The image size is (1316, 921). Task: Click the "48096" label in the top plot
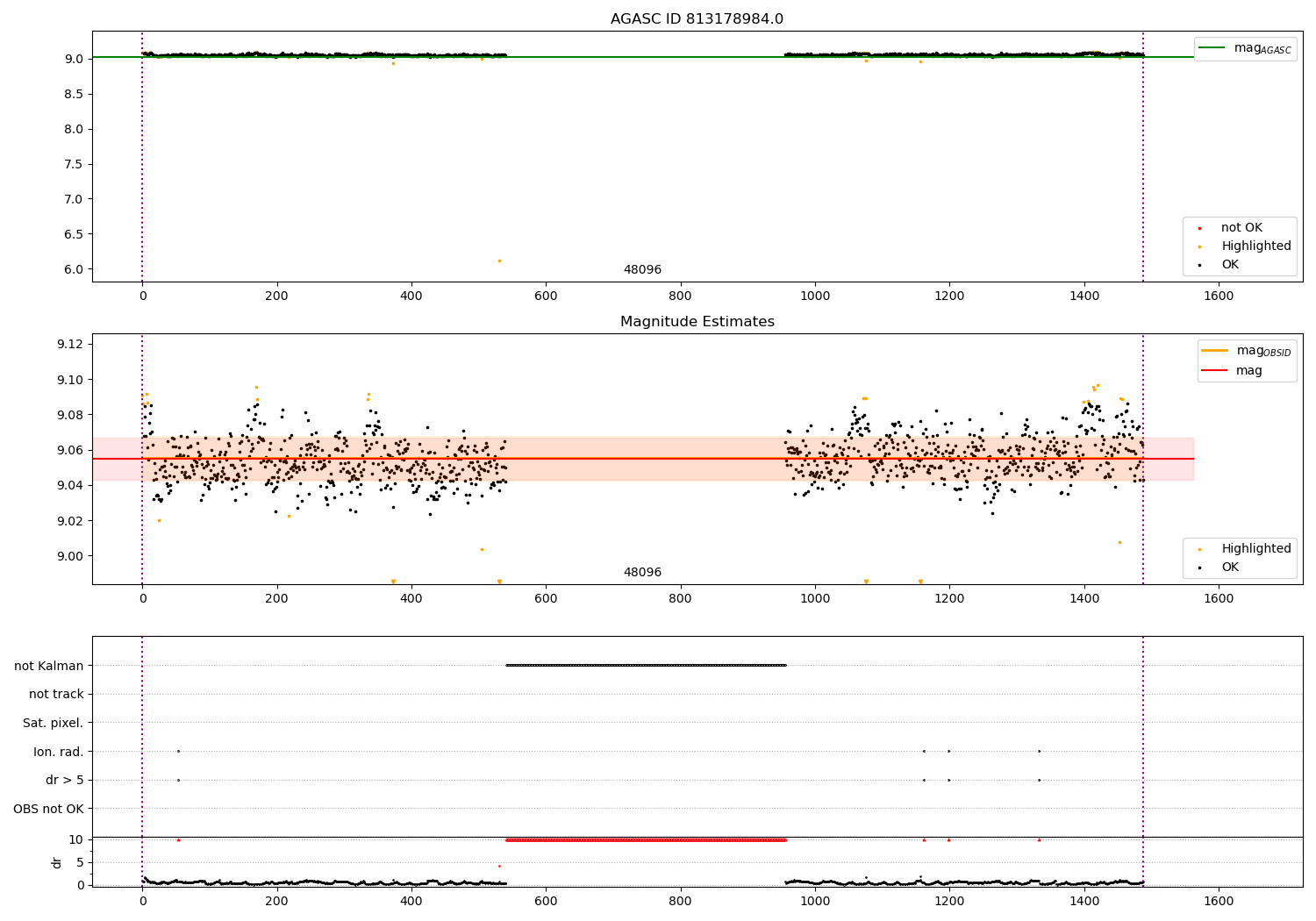click(642, 270)
